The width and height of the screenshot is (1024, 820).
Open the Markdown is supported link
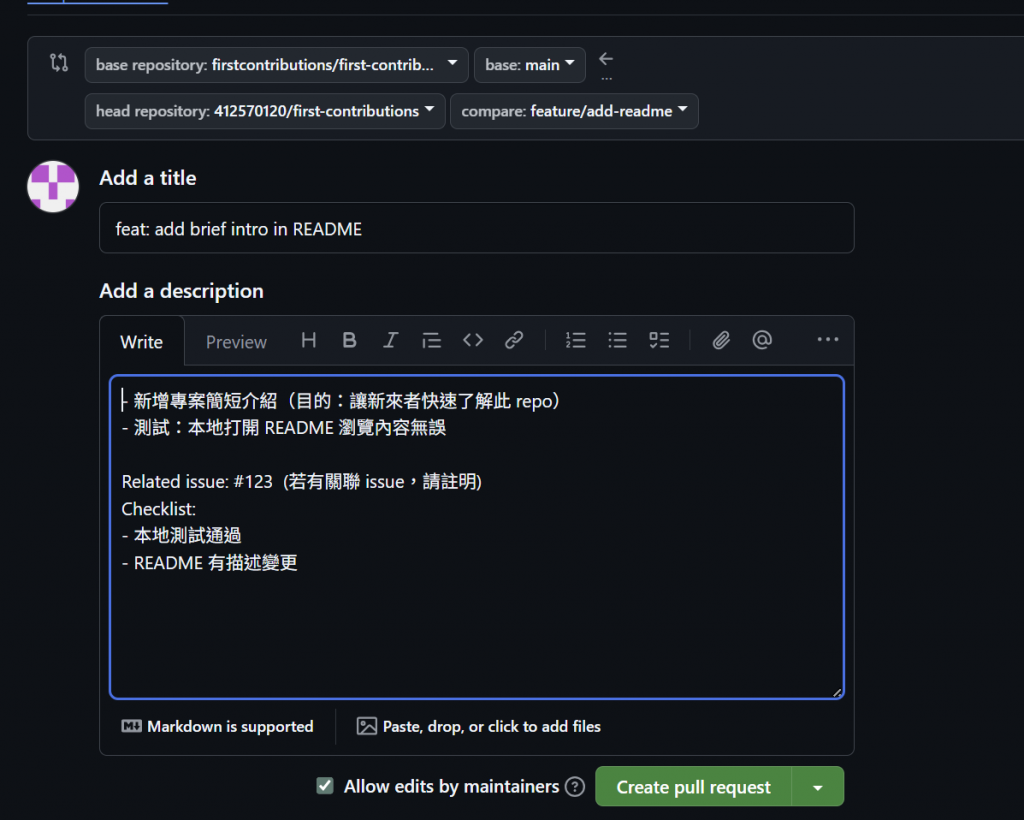click(217, 726)
